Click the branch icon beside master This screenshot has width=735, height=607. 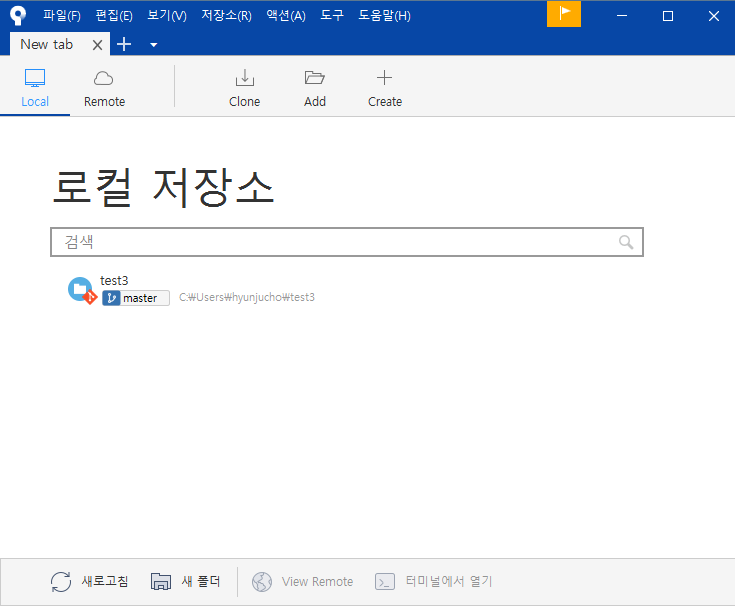pos(112,298)
